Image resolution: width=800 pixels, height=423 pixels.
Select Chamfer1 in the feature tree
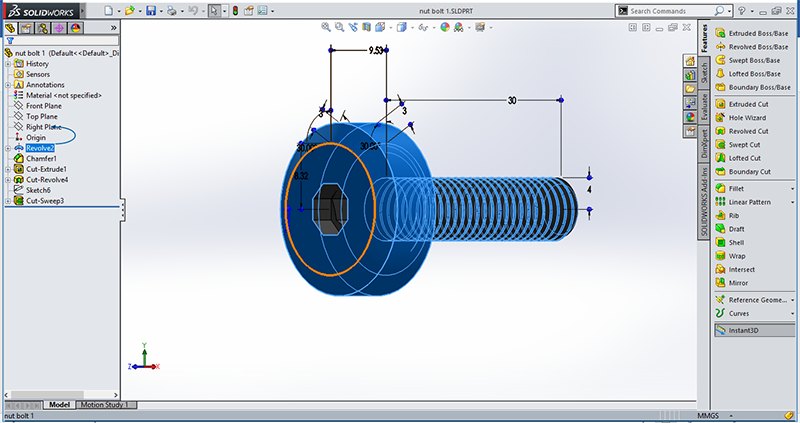[41, 159]
